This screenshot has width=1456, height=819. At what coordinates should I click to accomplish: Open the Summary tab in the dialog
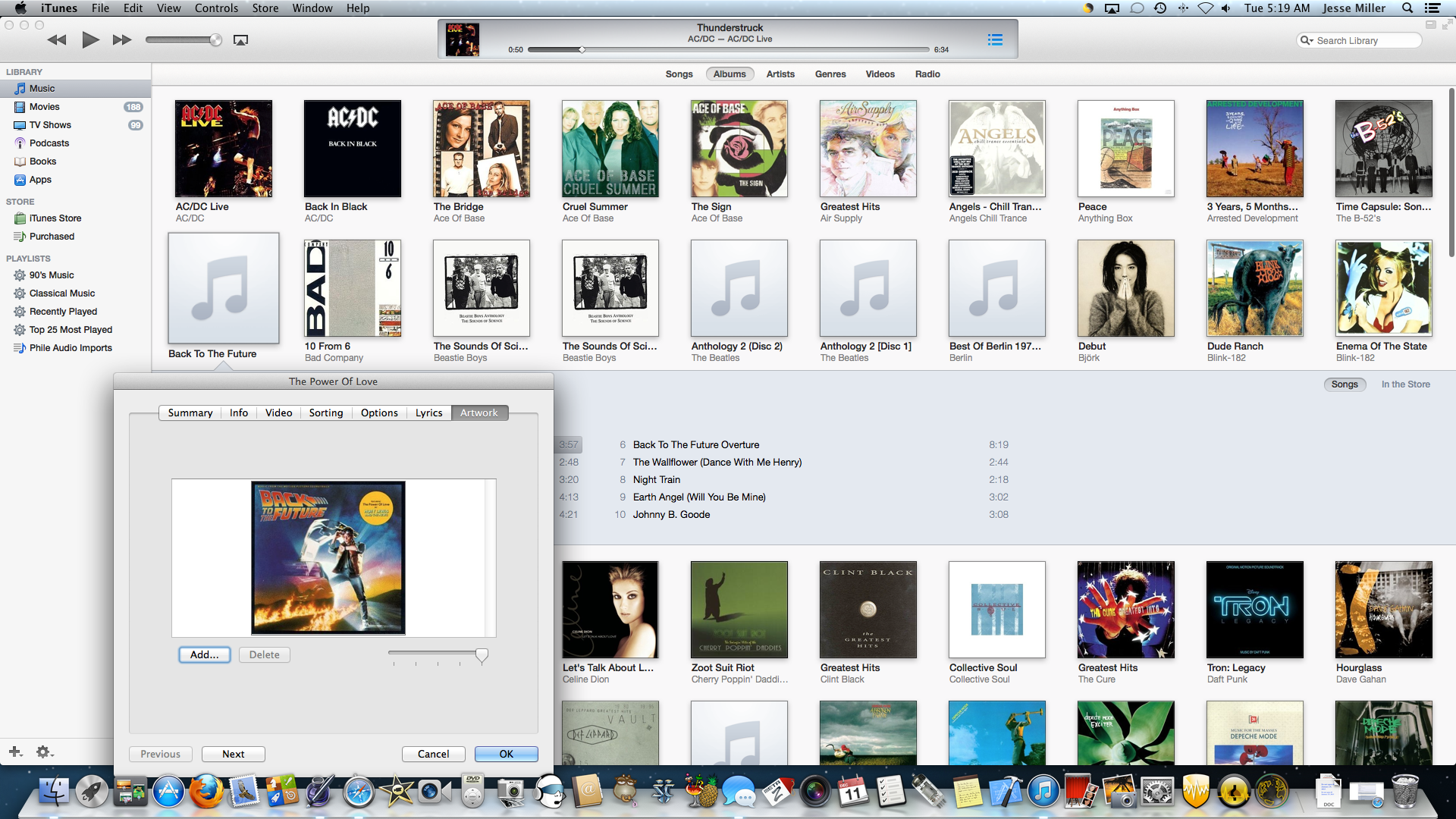(190, 413)
